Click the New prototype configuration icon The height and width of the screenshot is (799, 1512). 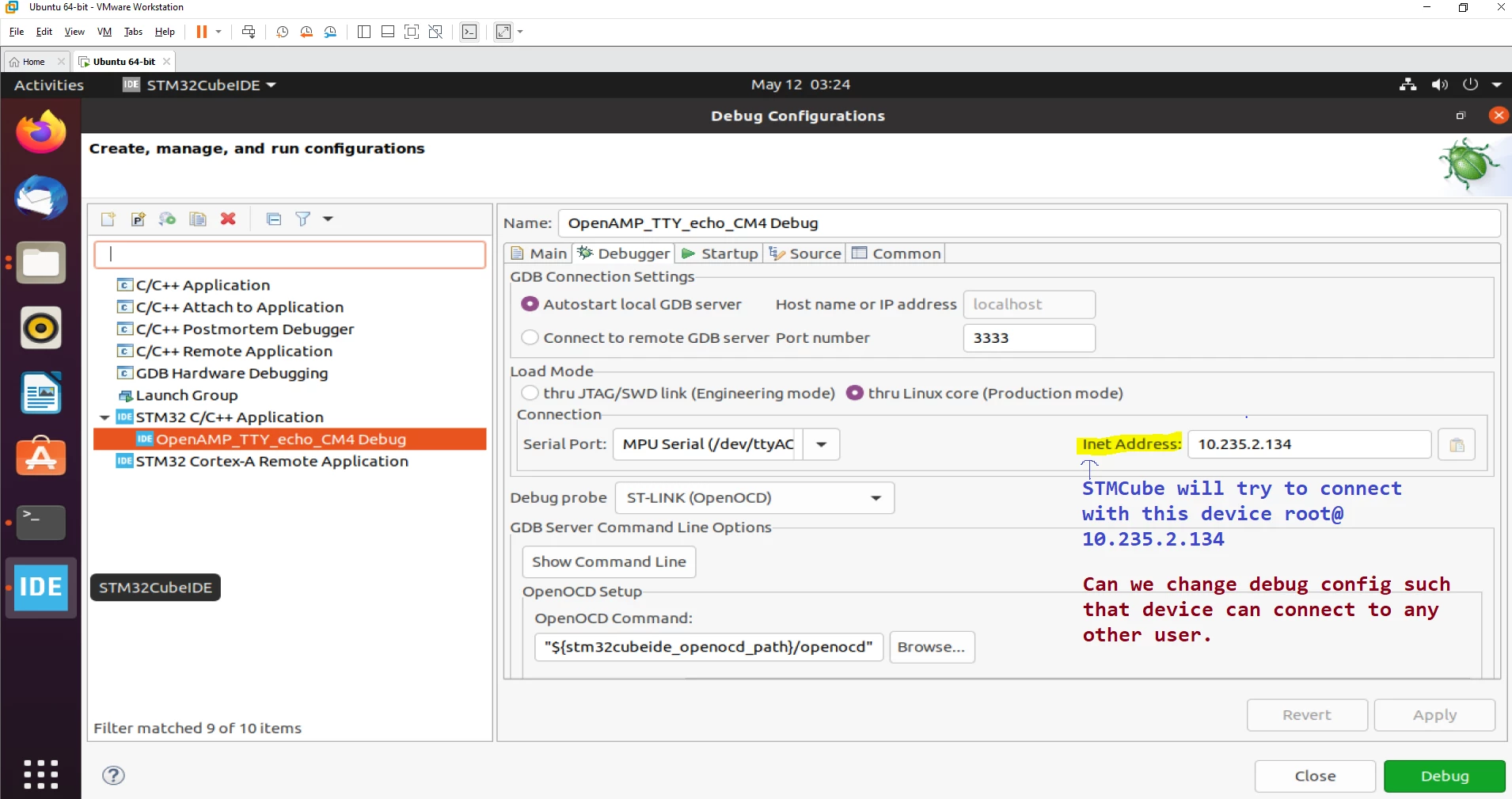(139, 219)
